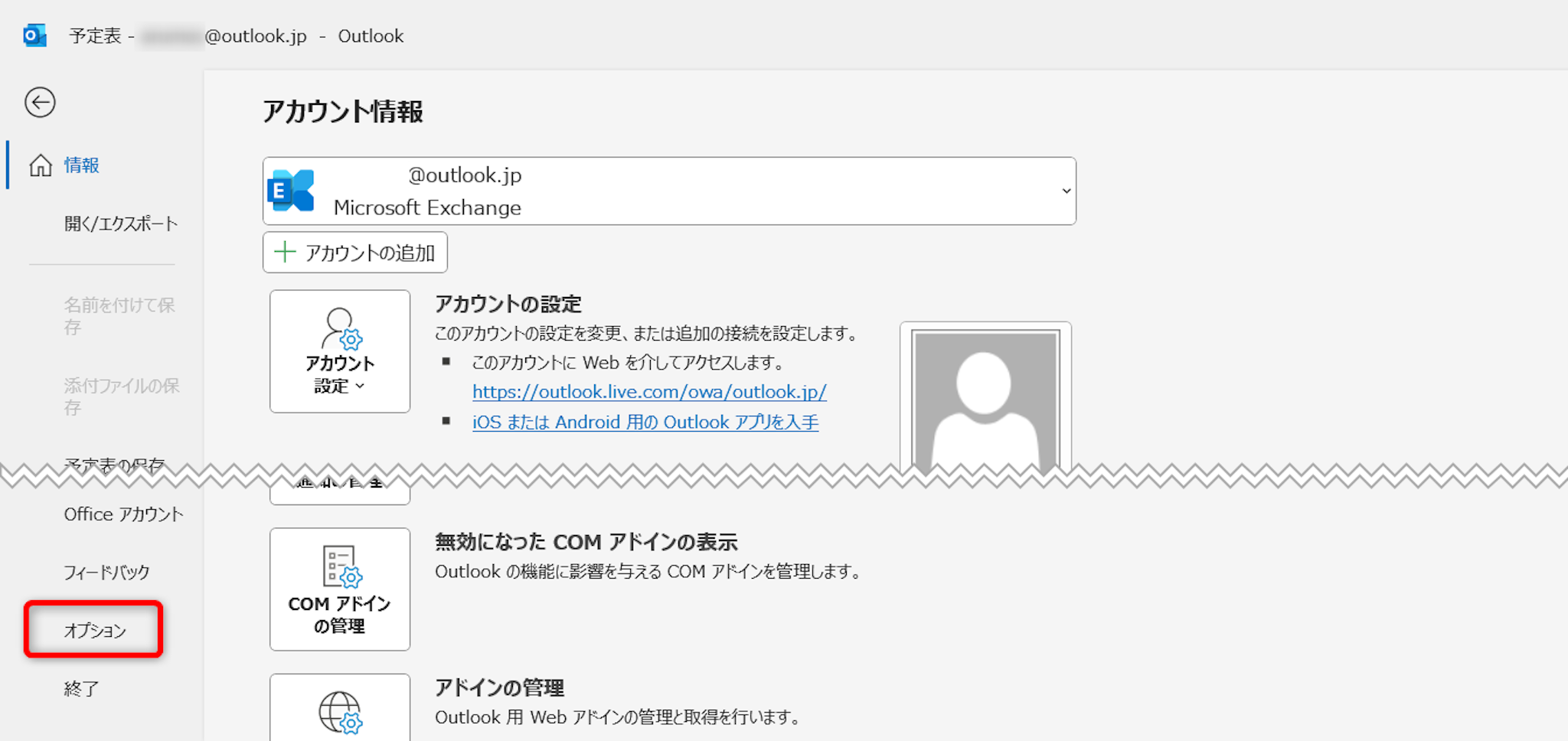Open the 開く/エクスポート menu item
Viewport: 1568px width, 741px height.
tap(121, 224)
